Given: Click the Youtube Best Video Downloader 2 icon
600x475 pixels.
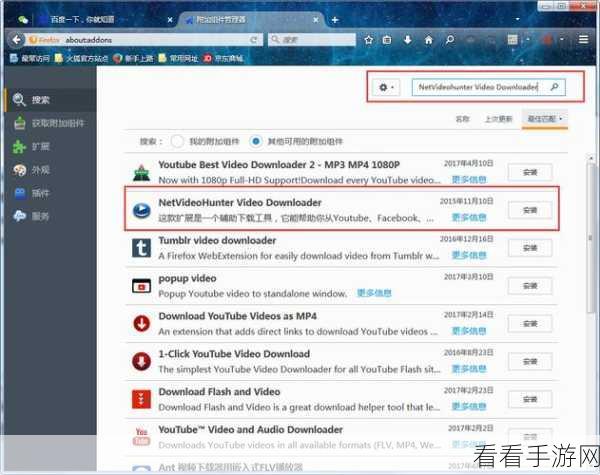Looking at the screenshot, I should click(142, 173).
